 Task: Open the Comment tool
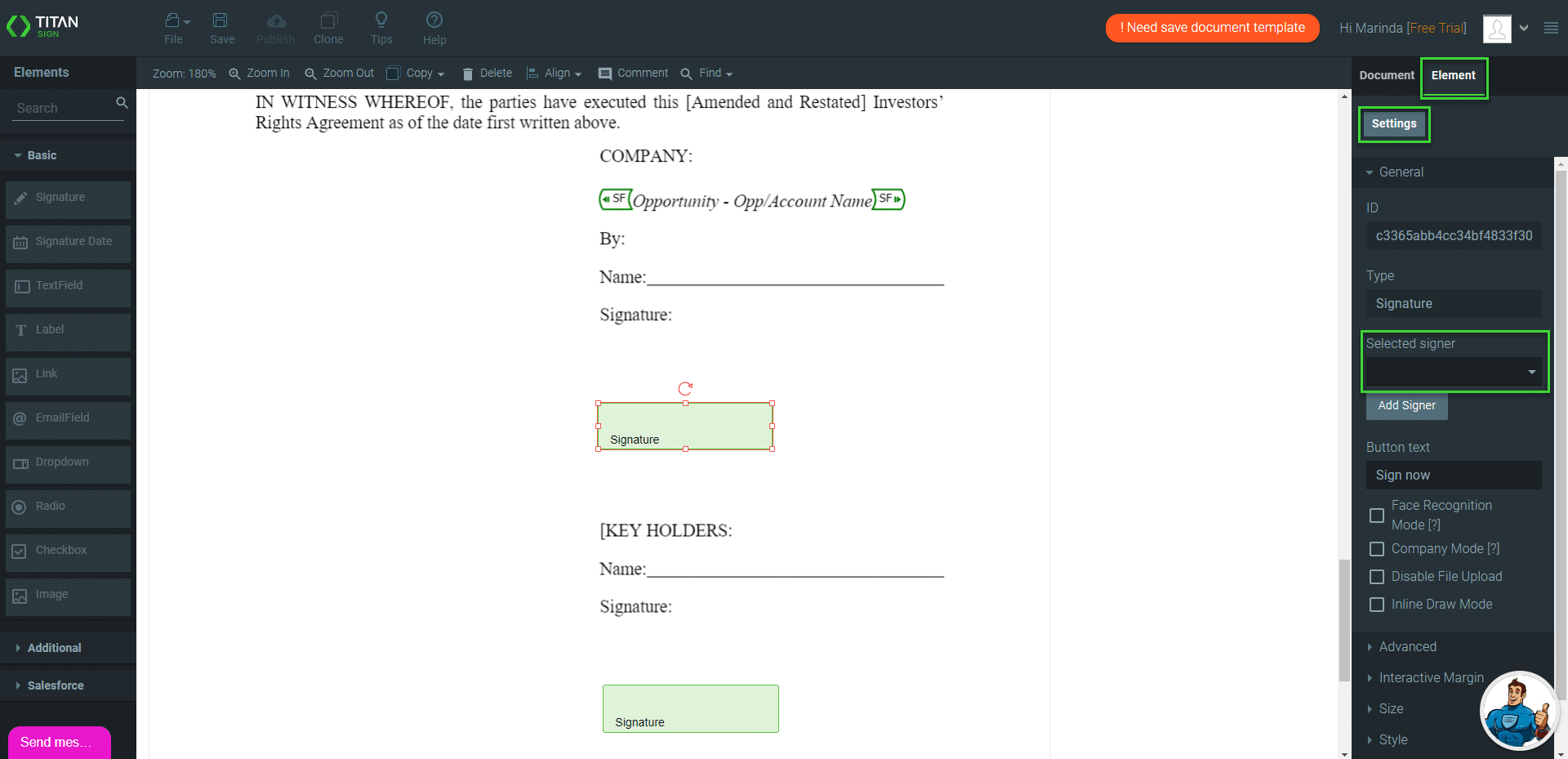point(632,73)
